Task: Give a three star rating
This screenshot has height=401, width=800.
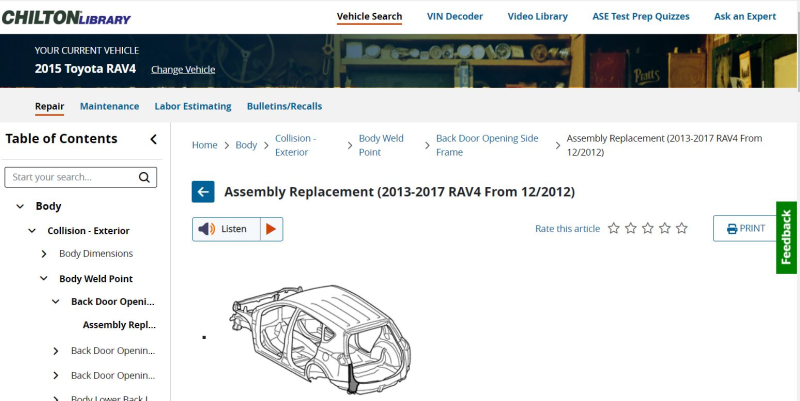Action: tap(647, 228)
